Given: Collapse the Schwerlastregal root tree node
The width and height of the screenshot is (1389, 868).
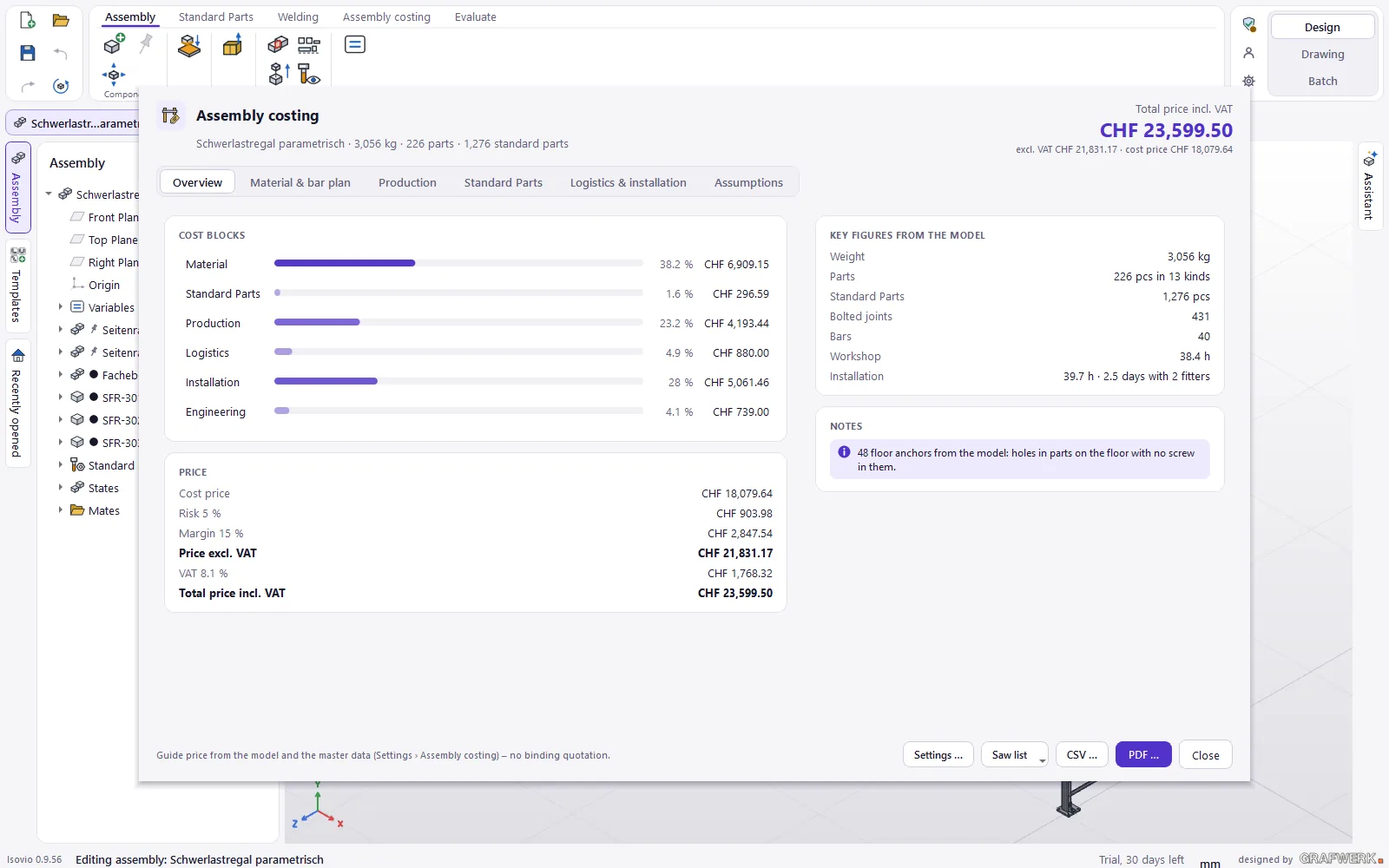Looking at the screenshot, I should click(x=49, y=194).
